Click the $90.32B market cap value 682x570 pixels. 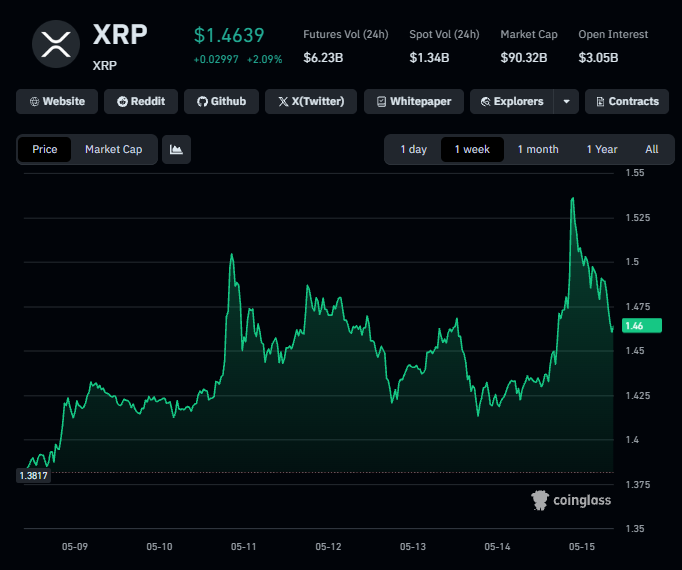(524, 57)
